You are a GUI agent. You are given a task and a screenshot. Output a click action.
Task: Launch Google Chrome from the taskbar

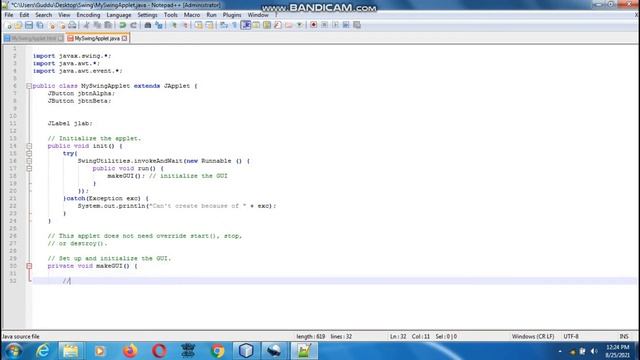point(218,351)
